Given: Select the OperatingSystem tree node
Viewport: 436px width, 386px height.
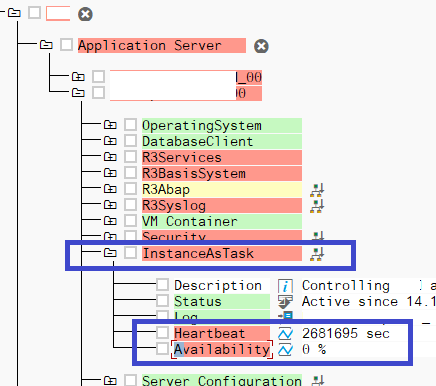Looking at the screenshot, I should (x=222, y=125).
